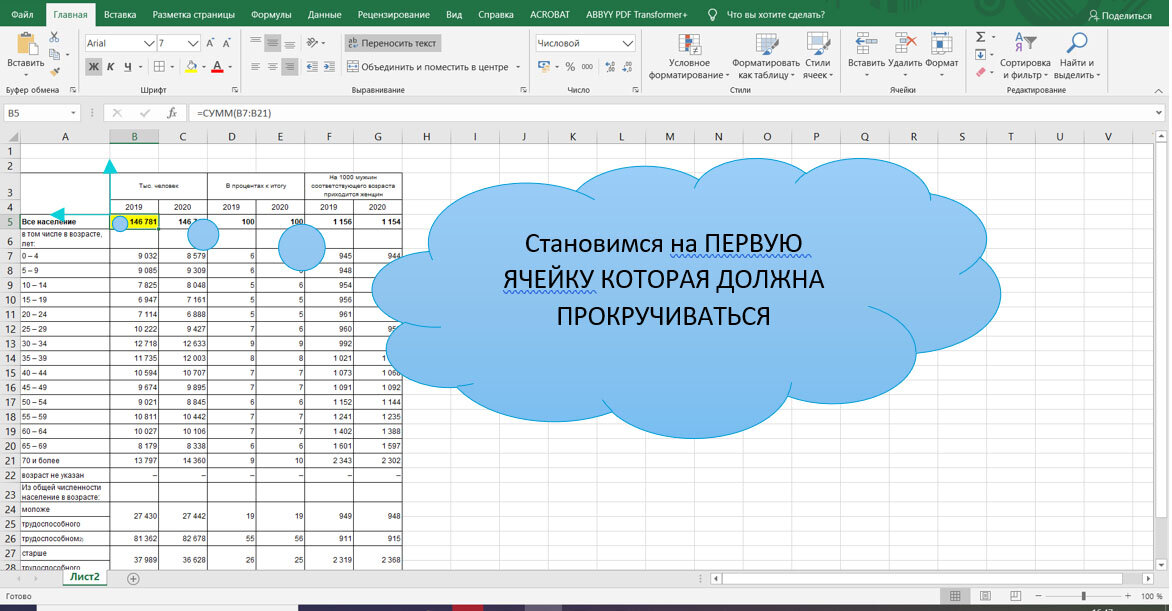
Task: Switch to Page Break preview
Action: (1015, 596)
